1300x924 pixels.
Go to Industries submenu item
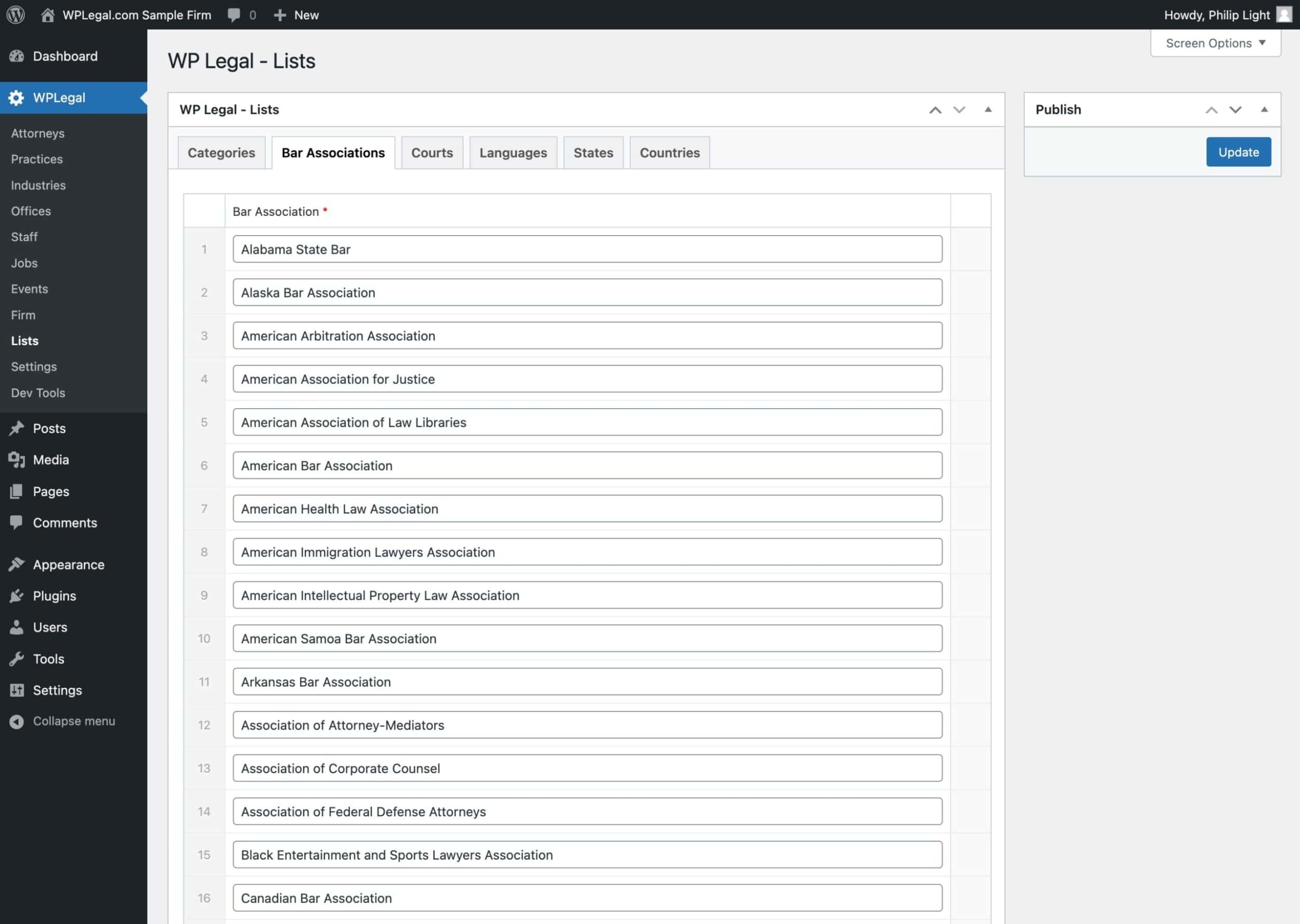tap(38, 185)
